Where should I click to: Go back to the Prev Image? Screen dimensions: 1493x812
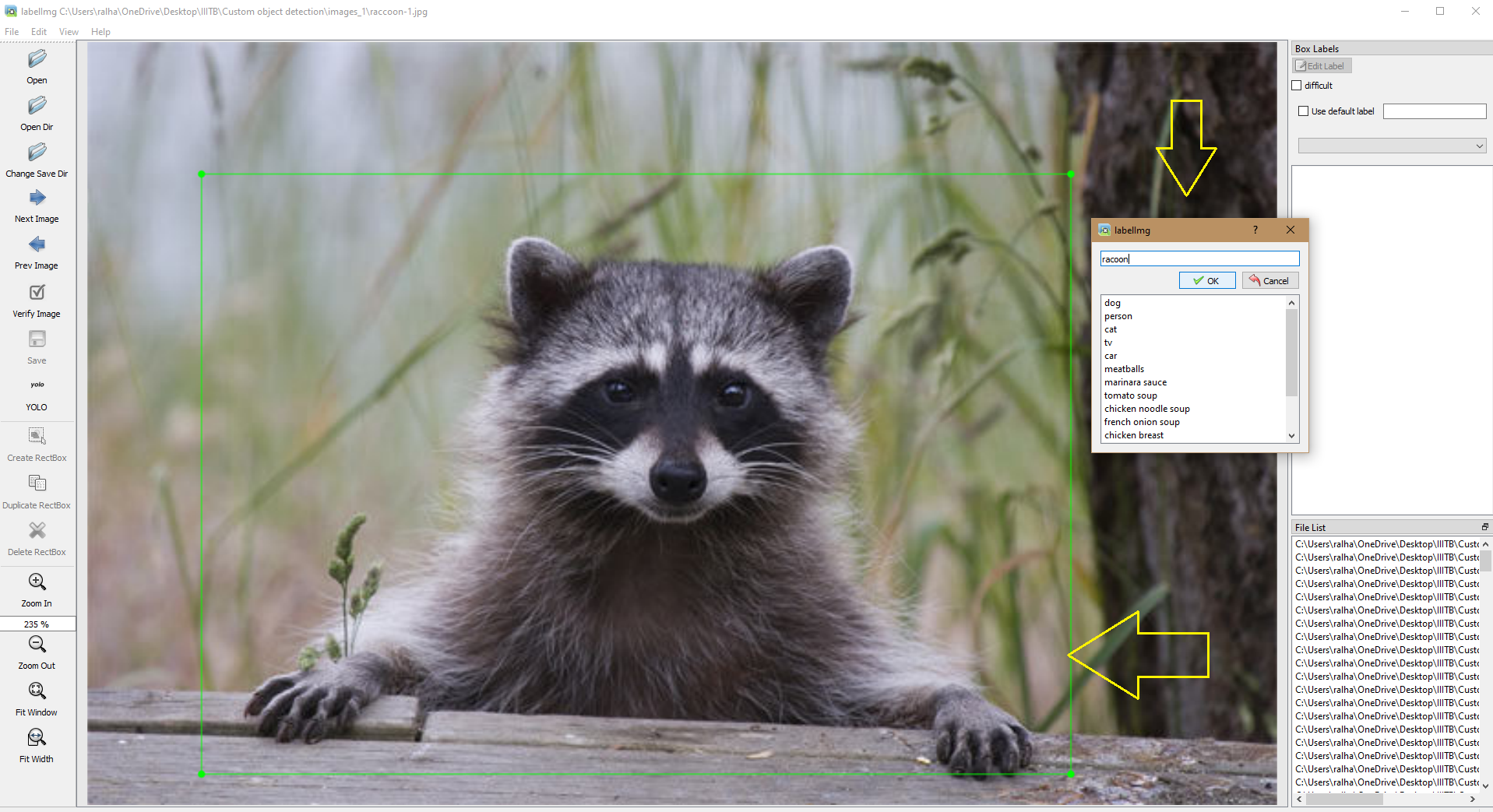[x=36, y=251]
